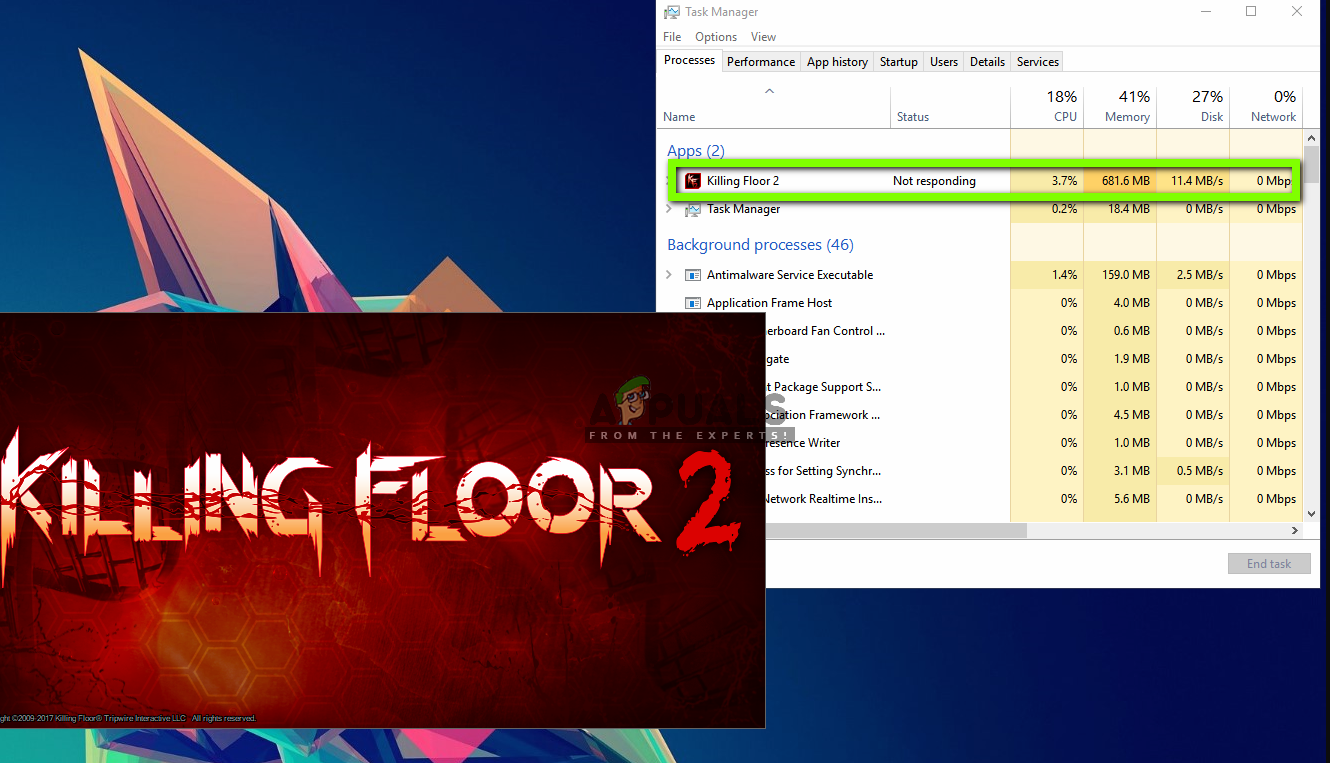Click the Antimalware Service Executable icon

(x=692, y=275)
